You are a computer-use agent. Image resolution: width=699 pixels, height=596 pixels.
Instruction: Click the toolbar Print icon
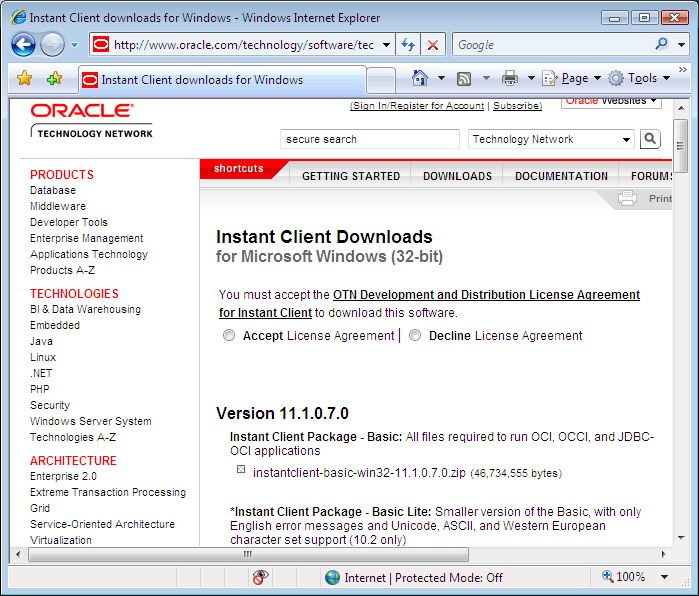[x=510, y=78]
